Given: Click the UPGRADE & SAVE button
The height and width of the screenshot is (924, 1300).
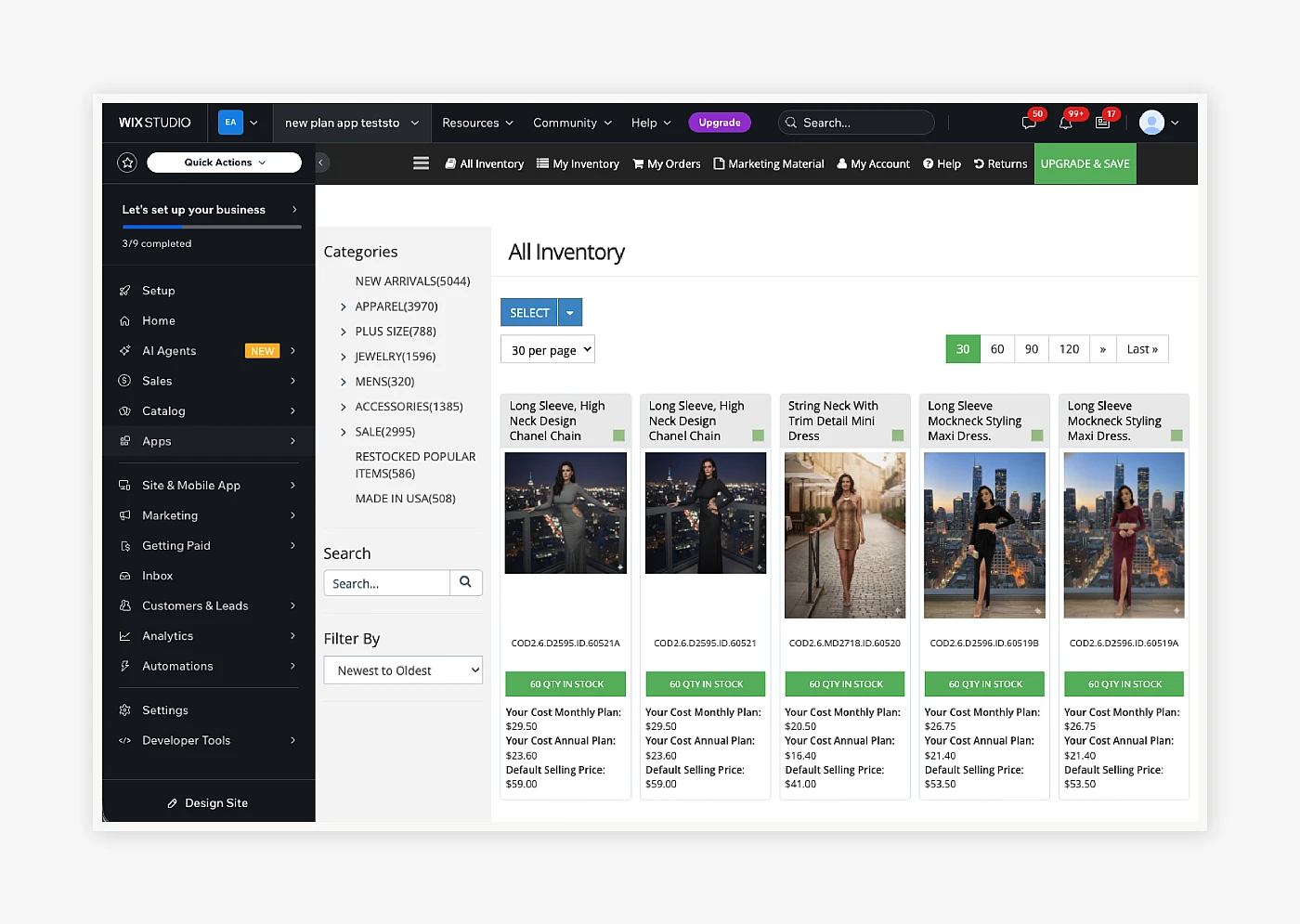Looking at the screenshot, I should click(1085, 163).
